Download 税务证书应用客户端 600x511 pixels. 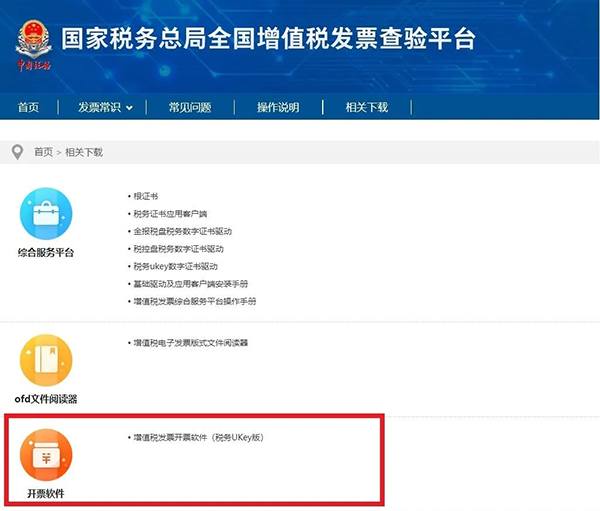point(170,214)
